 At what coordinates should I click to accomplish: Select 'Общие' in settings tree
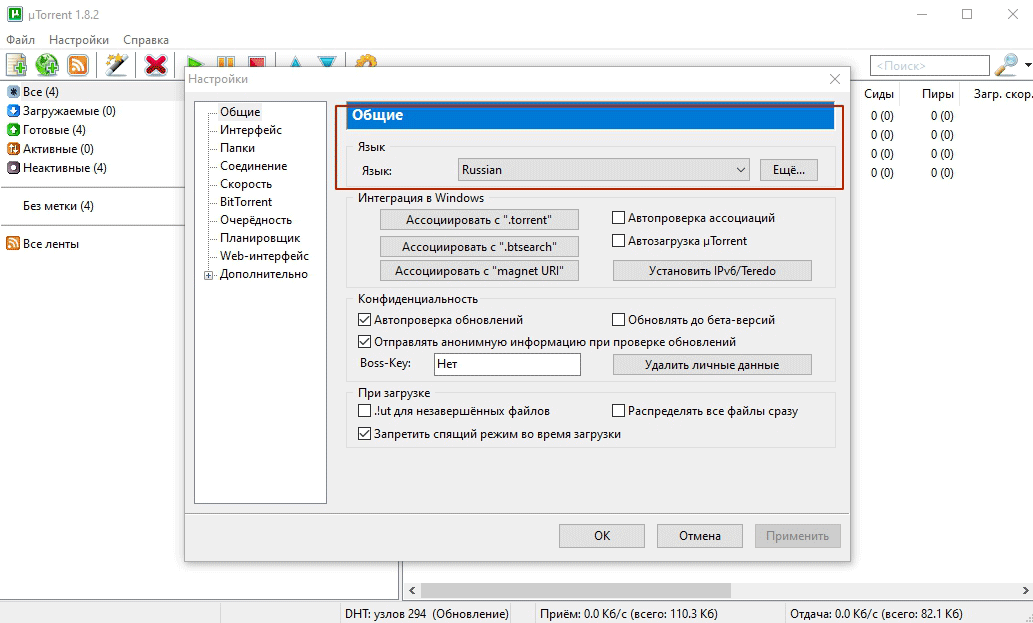pyautogui.click(x=240, y=112)
